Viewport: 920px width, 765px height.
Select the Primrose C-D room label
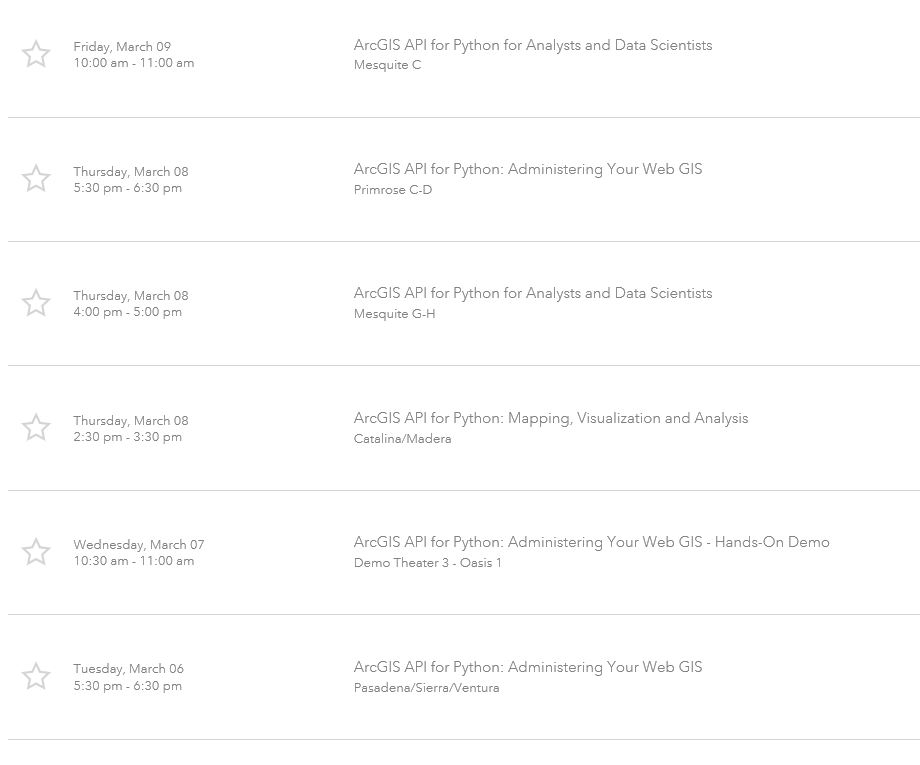tap(393, 189)
